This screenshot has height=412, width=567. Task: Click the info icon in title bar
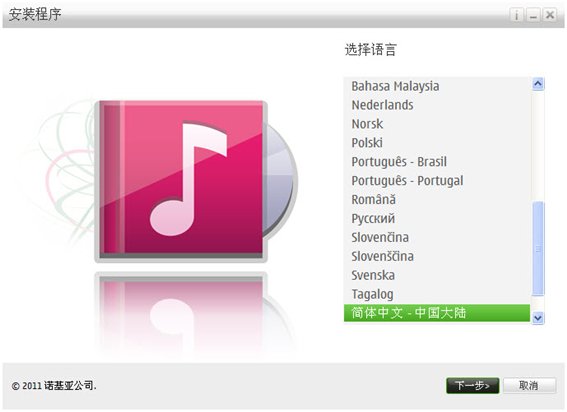(x=516, y=15)
